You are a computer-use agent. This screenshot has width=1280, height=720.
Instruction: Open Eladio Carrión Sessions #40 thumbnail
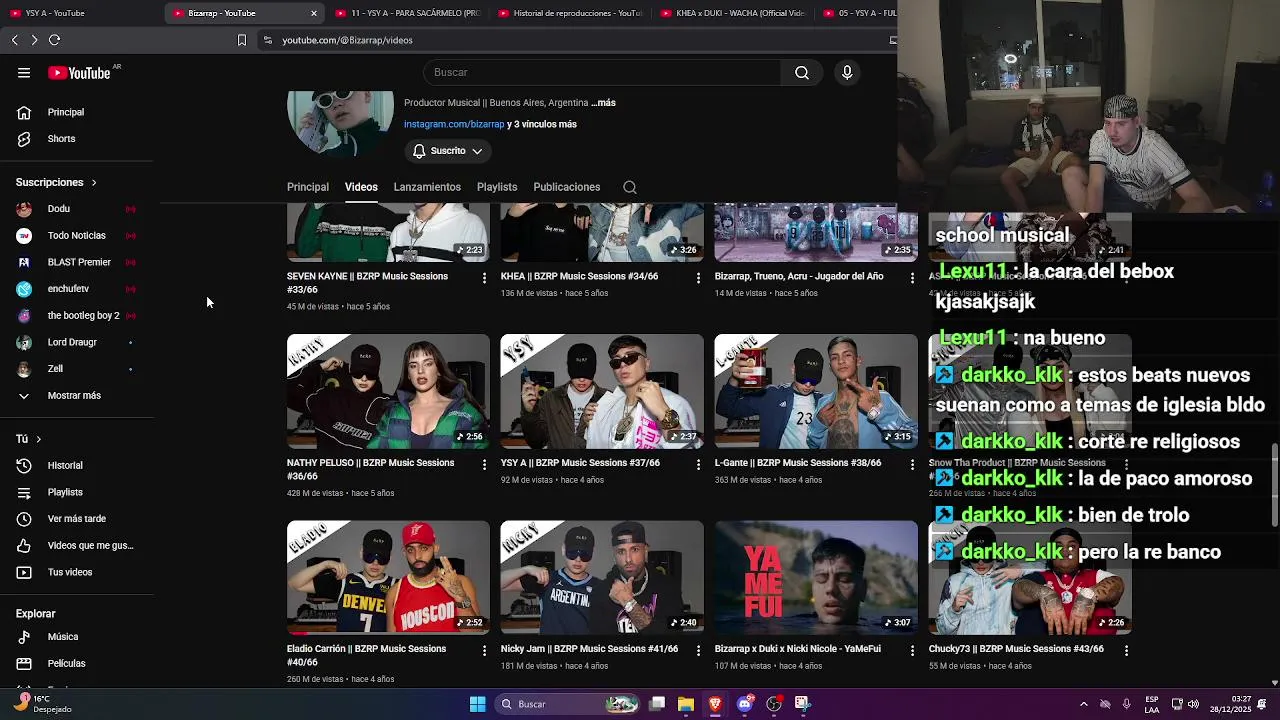[x=388, y=577]
